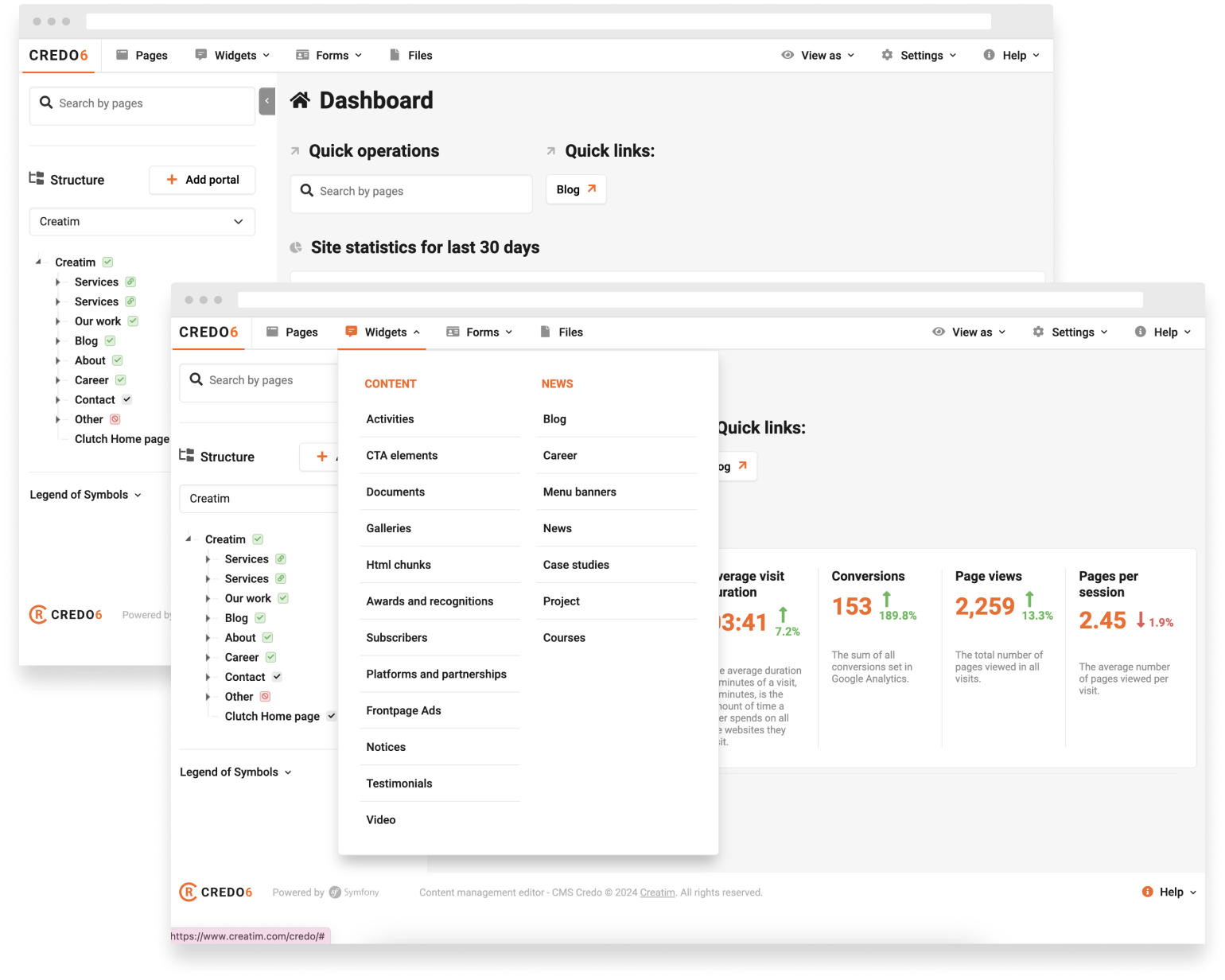Toggle Our work status checkbox in back window
Viewport: 1225px width, 980px height.
tap(133, 321)
